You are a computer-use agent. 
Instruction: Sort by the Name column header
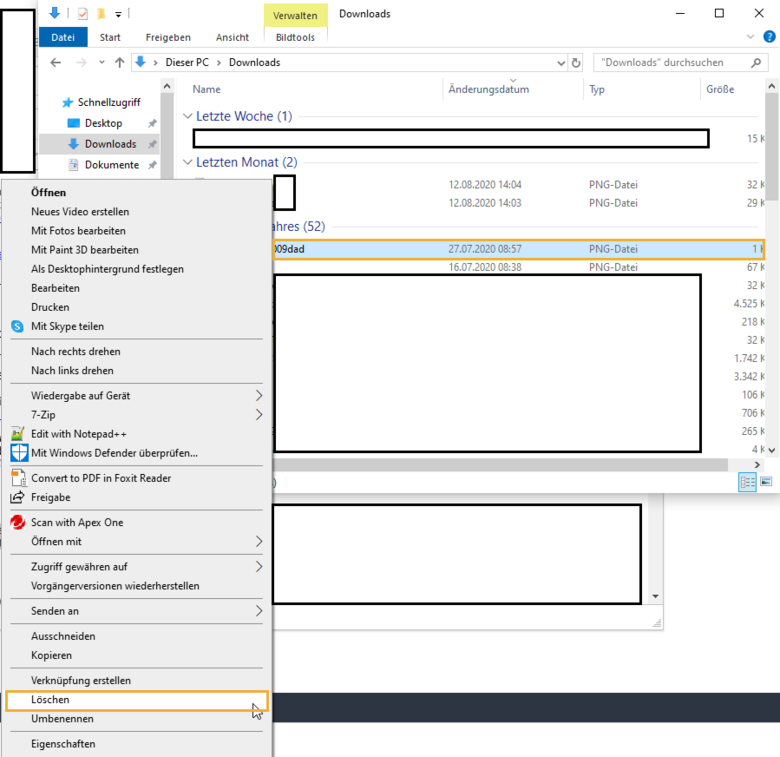point(206,90)
